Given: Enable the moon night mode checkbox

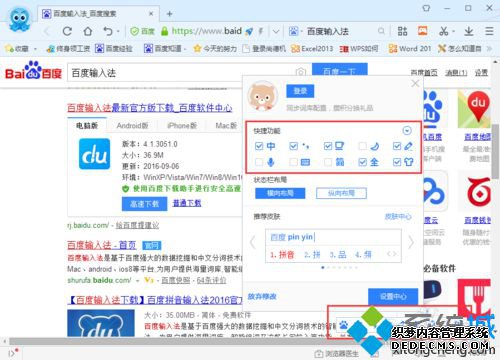Looking at the screenshot, I should pos(362,146).
